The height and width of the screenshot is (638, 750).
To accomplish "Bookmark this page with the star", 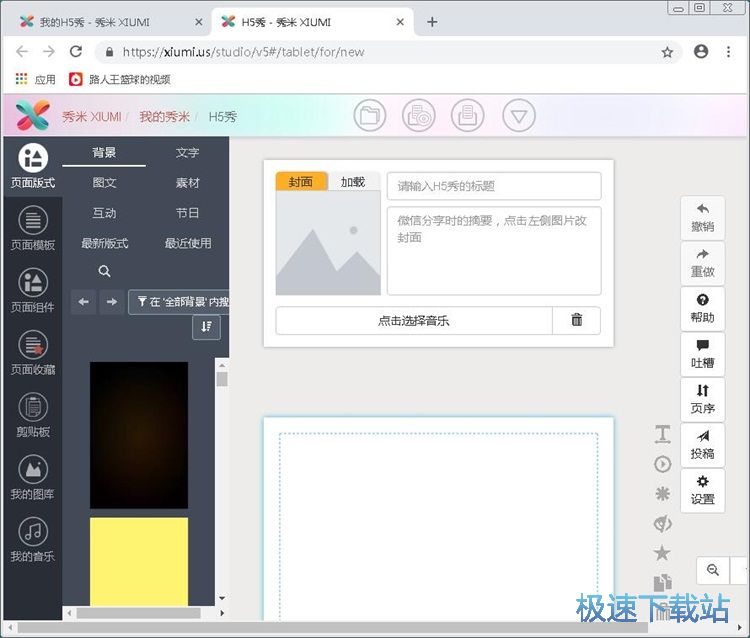I will coord(667,52).
